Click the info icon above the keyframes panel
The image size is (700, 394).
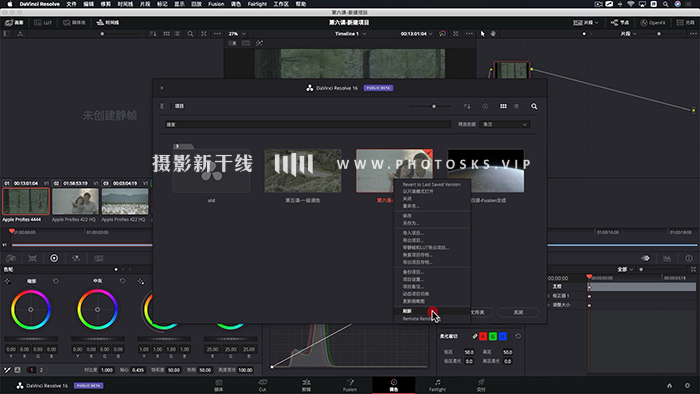(689, 258)
